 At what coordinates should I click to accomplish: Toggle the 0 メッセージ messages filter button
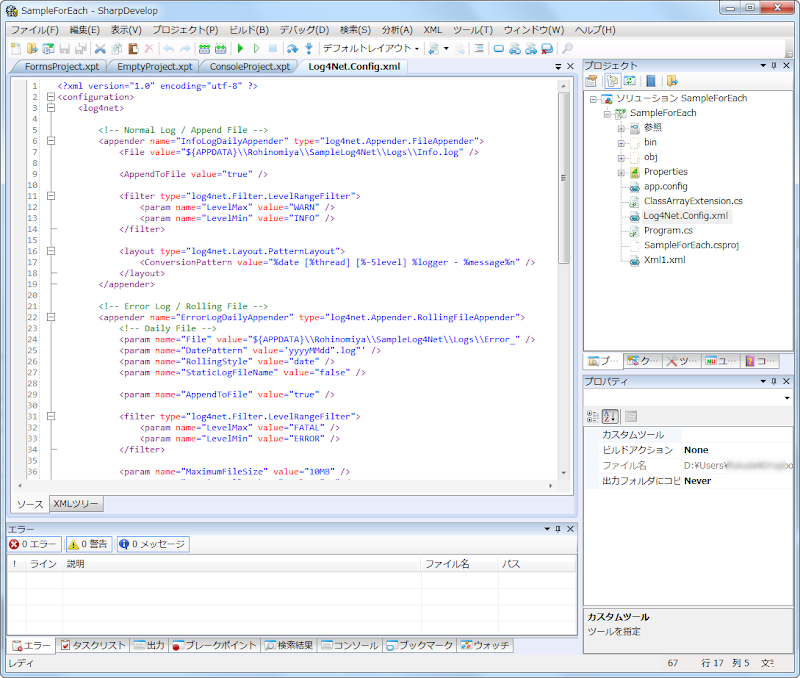152,545
